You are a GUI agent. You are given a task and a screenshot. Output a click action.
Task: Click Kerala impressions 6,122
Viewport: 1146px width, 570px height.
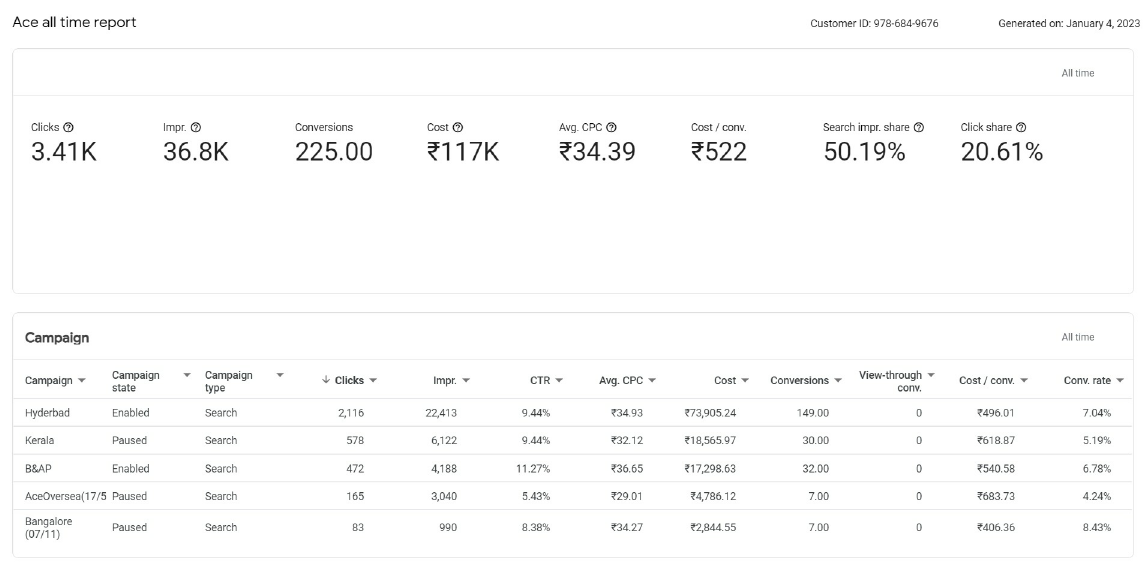click(444, 441)
